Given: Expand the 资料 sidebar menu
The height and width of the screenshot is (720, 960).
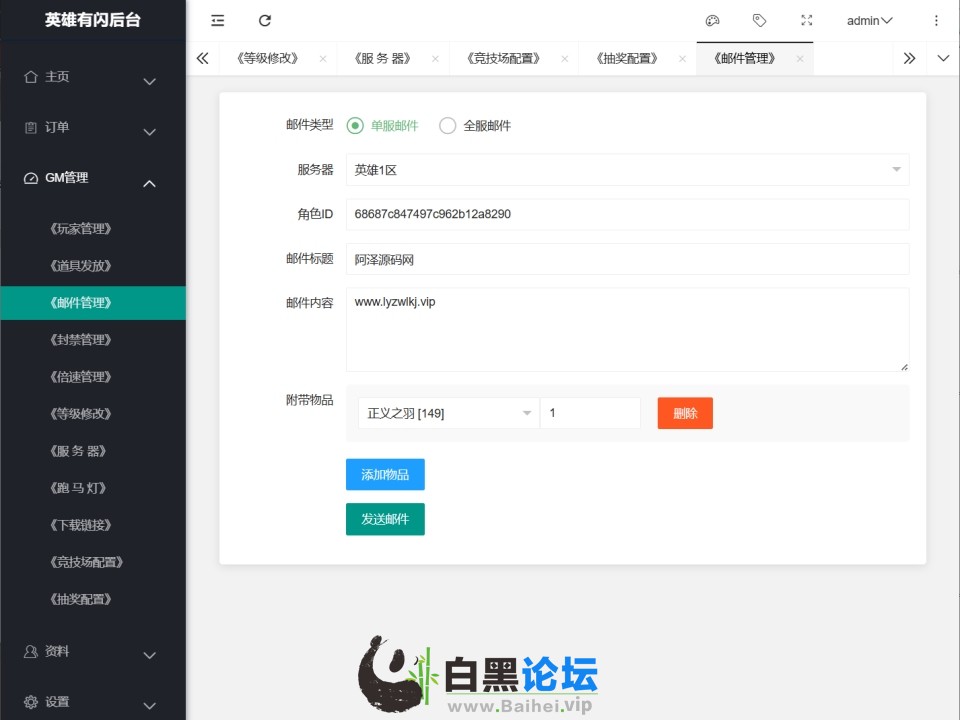Looking at the screenshot, I should pyautogui.click(x=93, y=651).
